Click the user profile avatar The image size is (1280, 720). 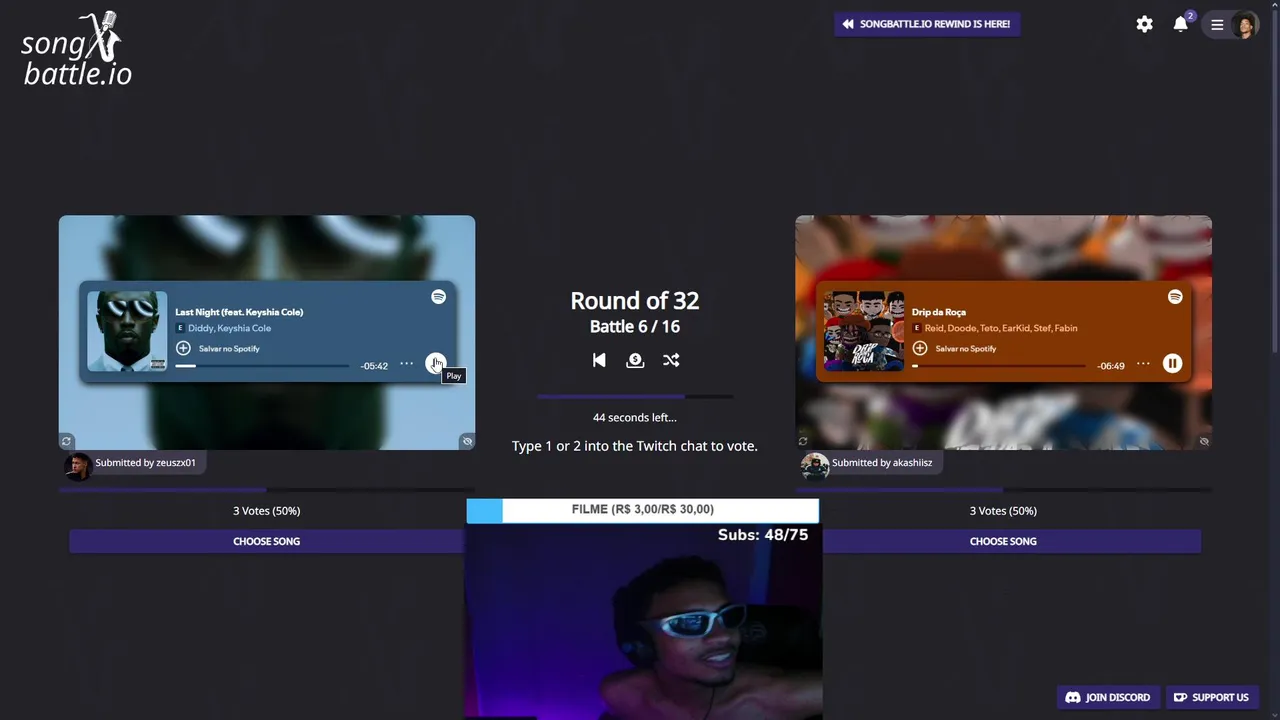[1244, 25]
